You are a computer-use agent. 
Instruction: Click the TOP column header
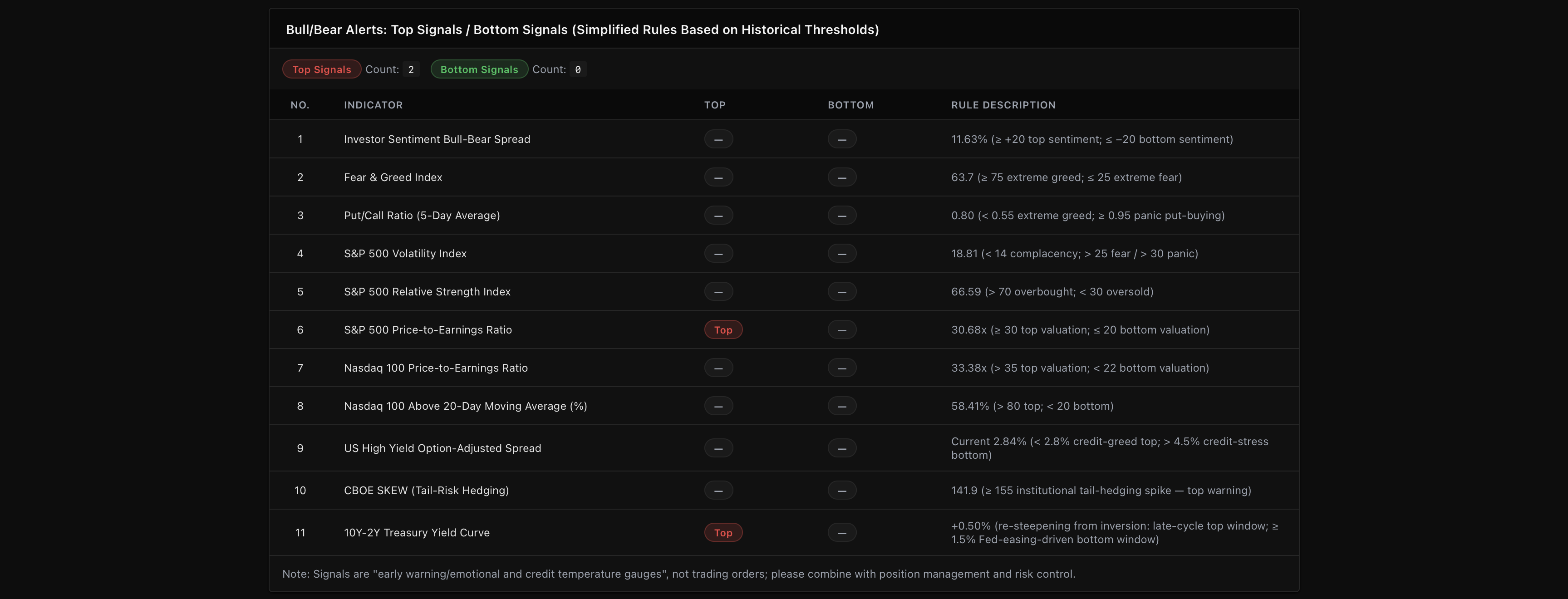[715, 105]
